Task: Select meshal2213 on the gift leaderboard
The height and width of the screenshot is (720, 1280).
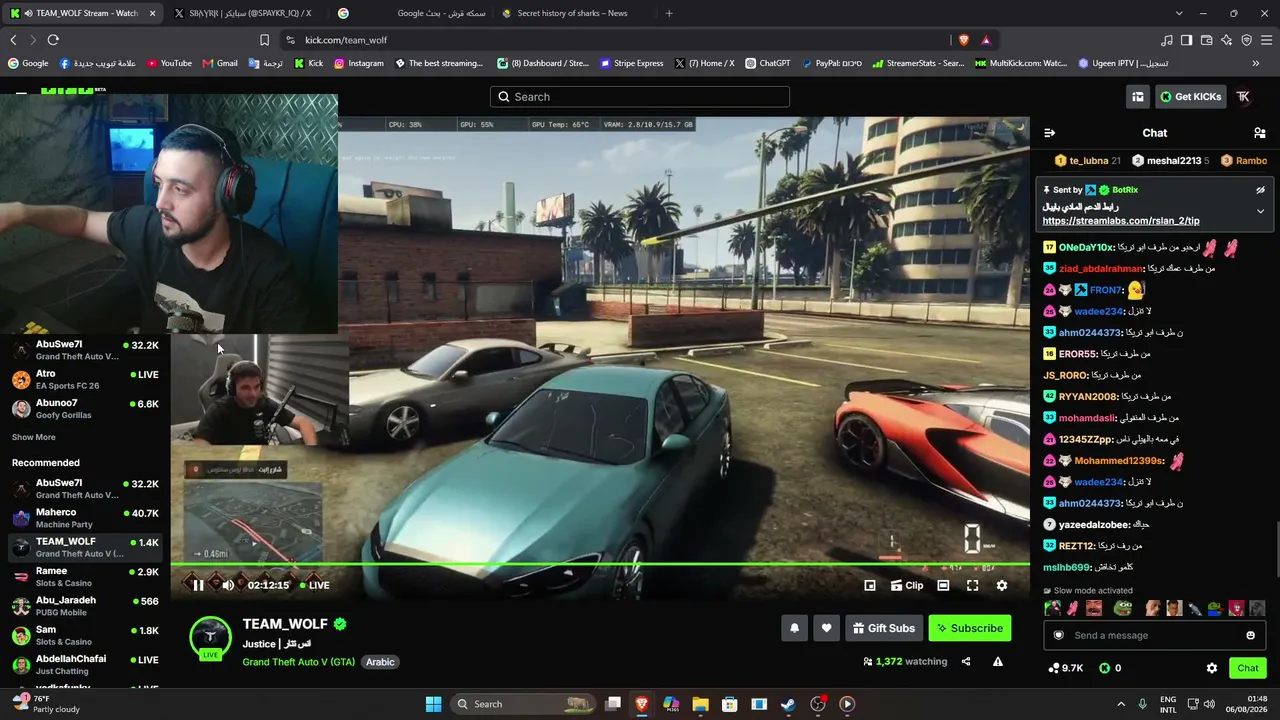Action: (1171, 161)
